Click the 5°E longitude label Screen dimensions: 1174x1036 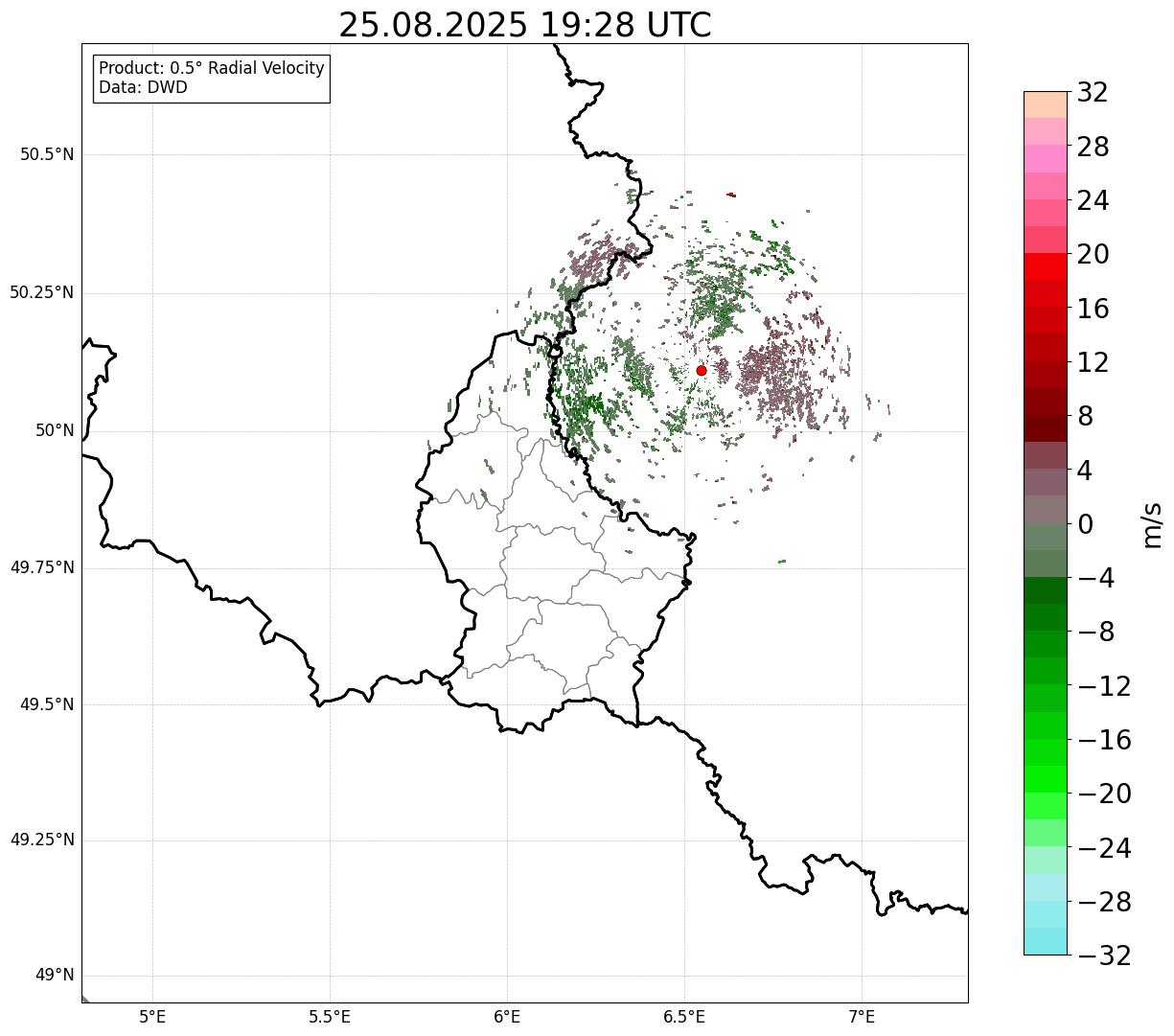point(152,1017)
